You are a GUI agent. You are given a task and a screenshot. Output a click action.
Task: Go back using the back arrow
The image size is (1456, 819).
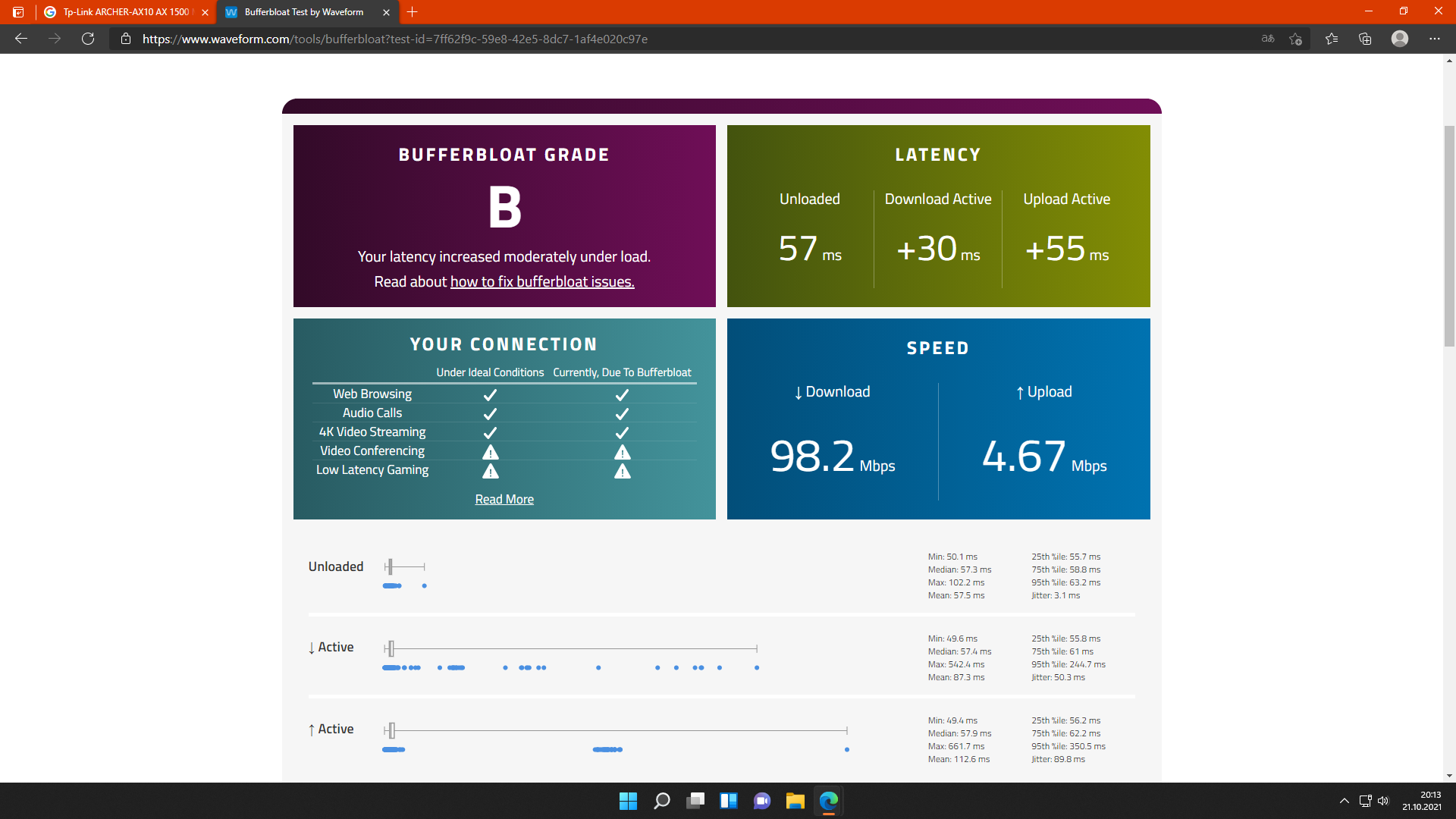(21, 39)
